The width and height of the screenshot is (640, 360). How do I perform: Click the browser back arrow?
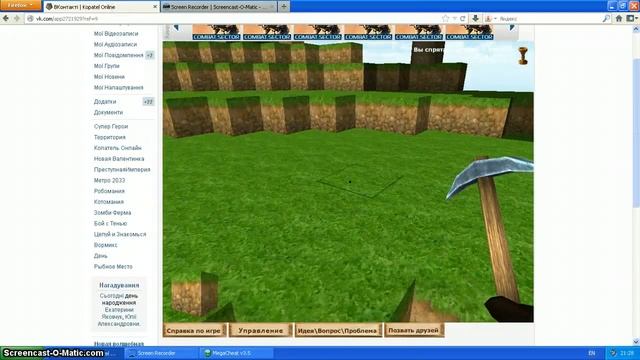tap(6, 18)
